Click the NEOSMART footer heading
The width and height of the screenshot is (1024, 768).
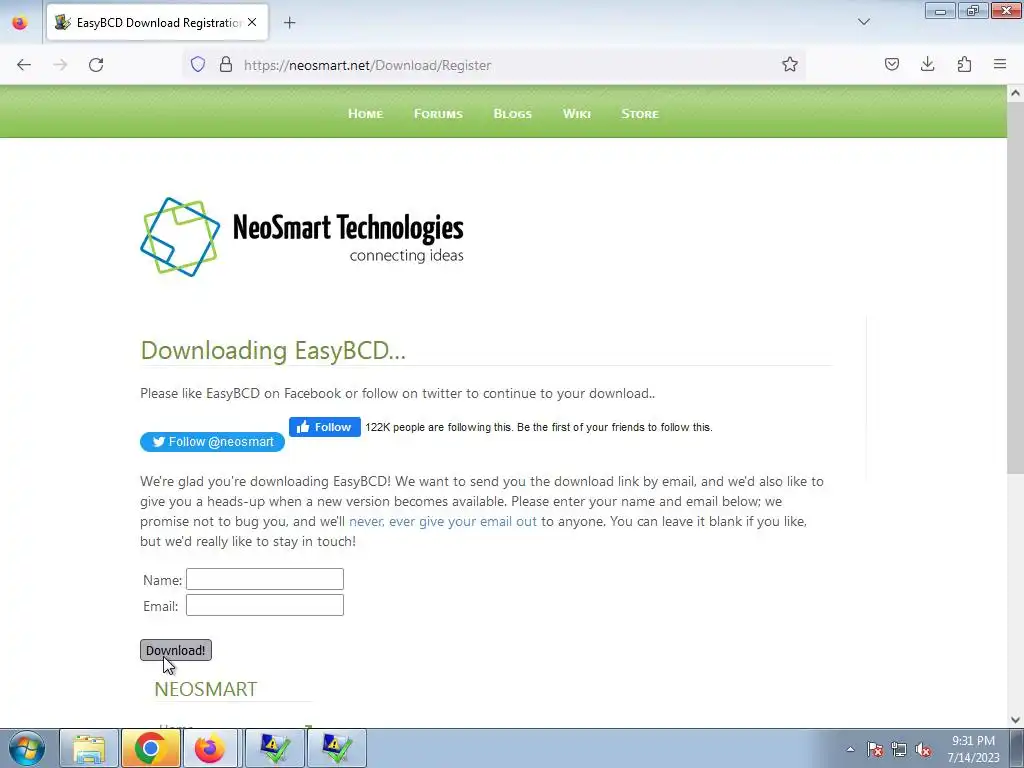point(206,689)
